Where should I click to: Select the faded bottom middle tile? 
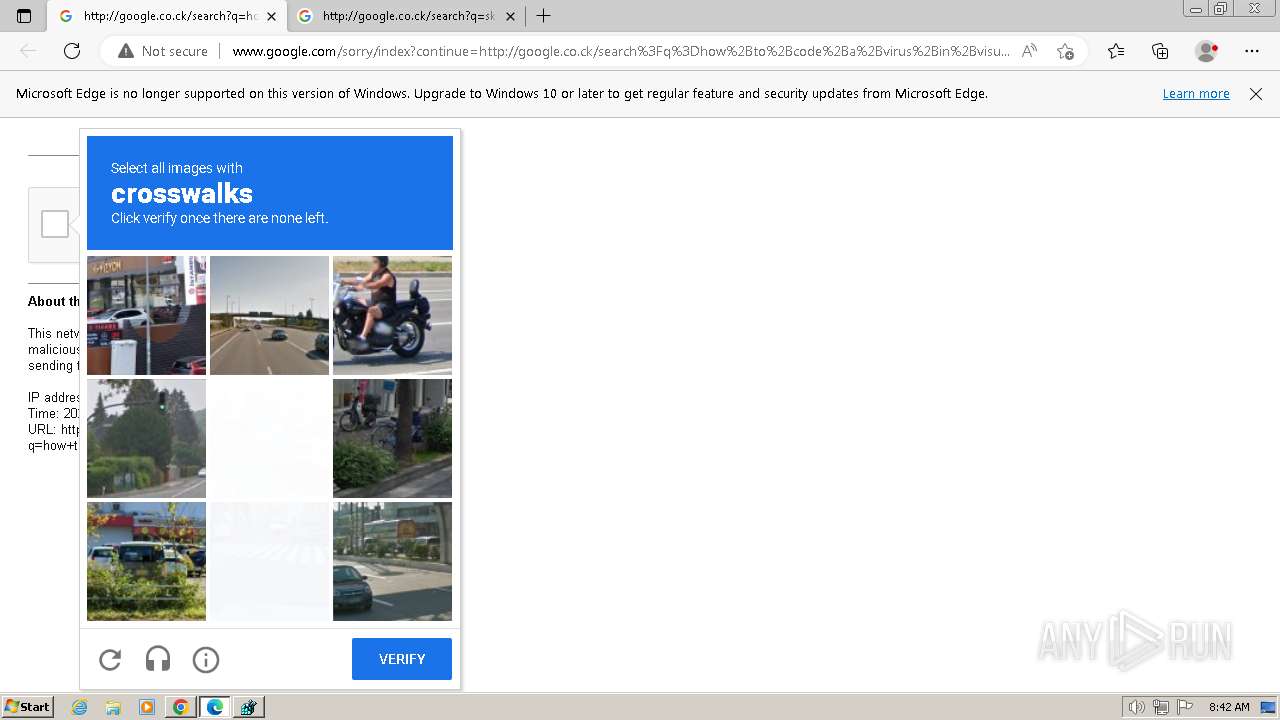[269, 561]
